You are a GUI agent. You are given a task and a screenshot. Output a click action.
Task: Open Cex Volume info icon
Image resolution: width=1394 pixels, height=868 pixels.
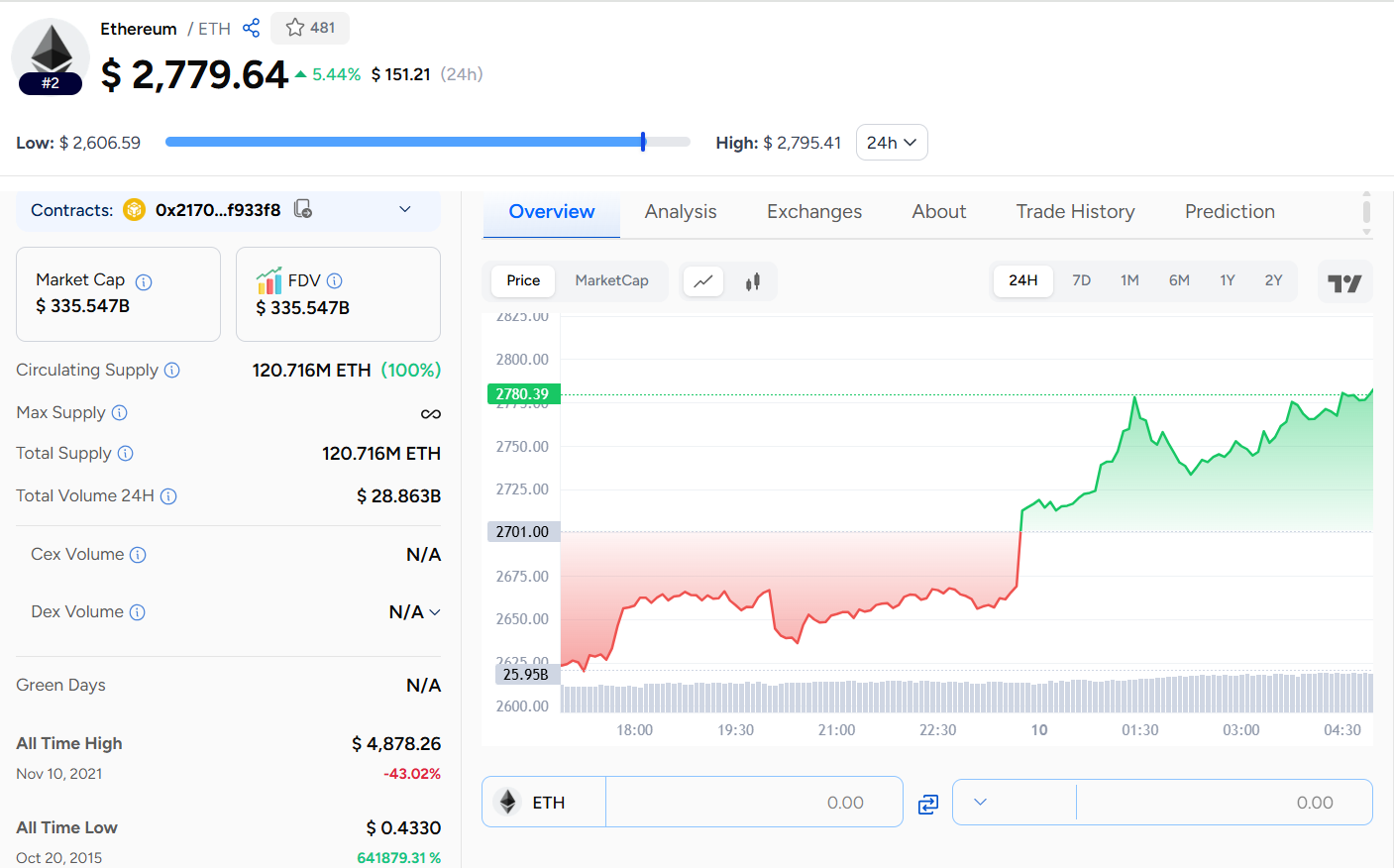(x=138, y=555)
